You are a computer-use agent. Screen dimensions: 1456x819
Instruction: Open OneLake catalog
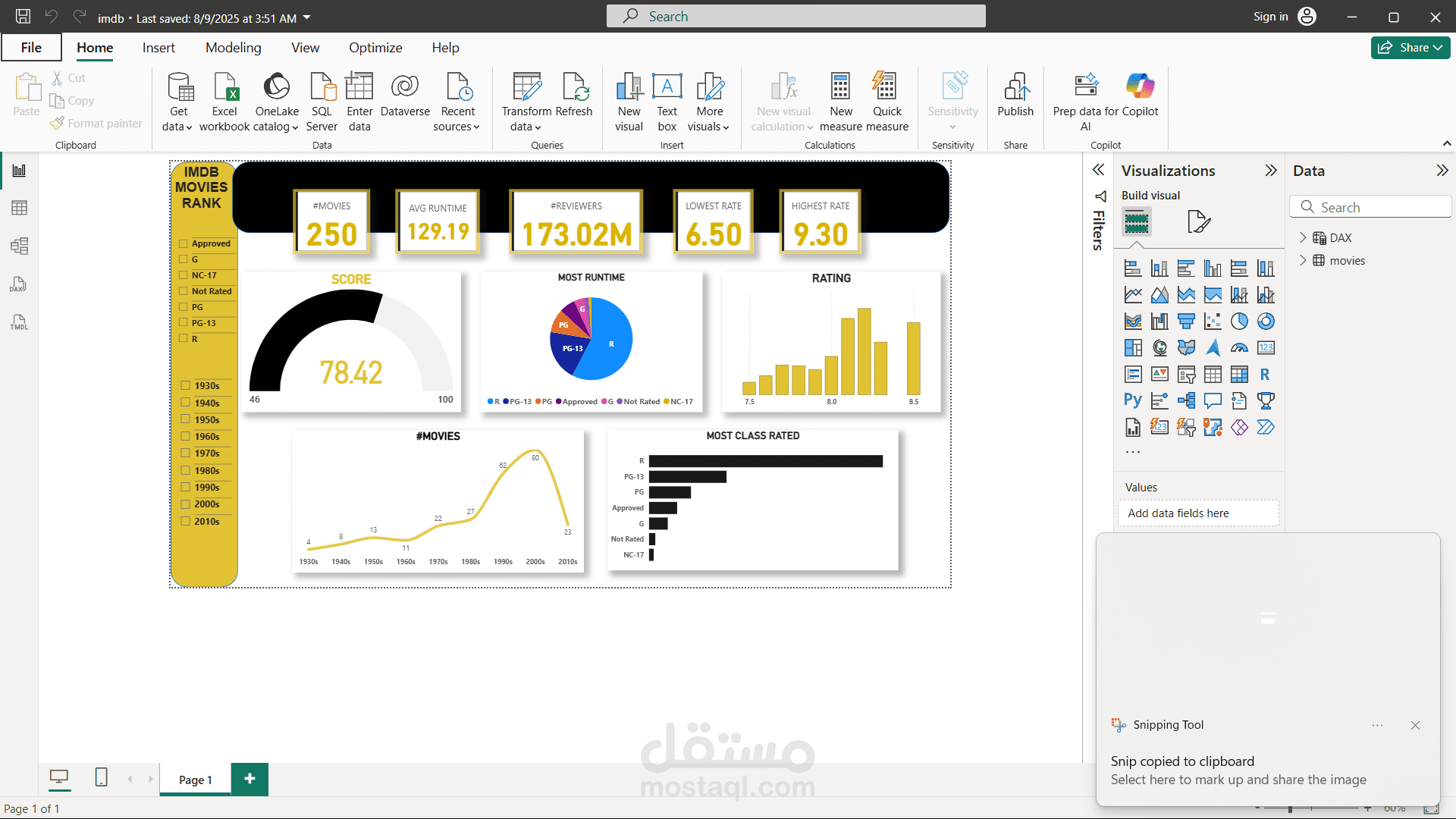pos(276,102)
